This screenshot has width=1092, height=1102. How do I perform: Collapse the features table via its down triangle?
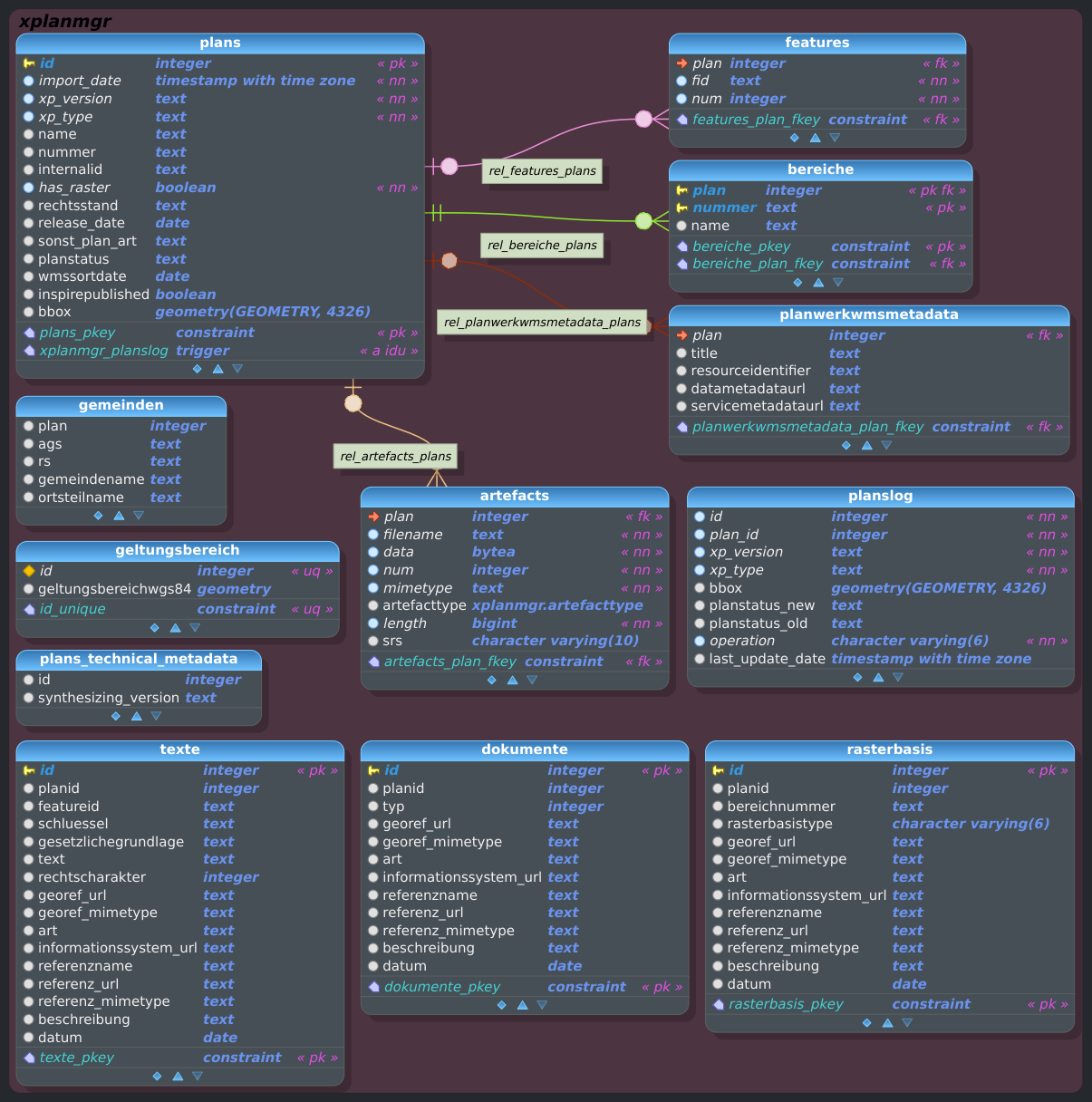[834, 138]
